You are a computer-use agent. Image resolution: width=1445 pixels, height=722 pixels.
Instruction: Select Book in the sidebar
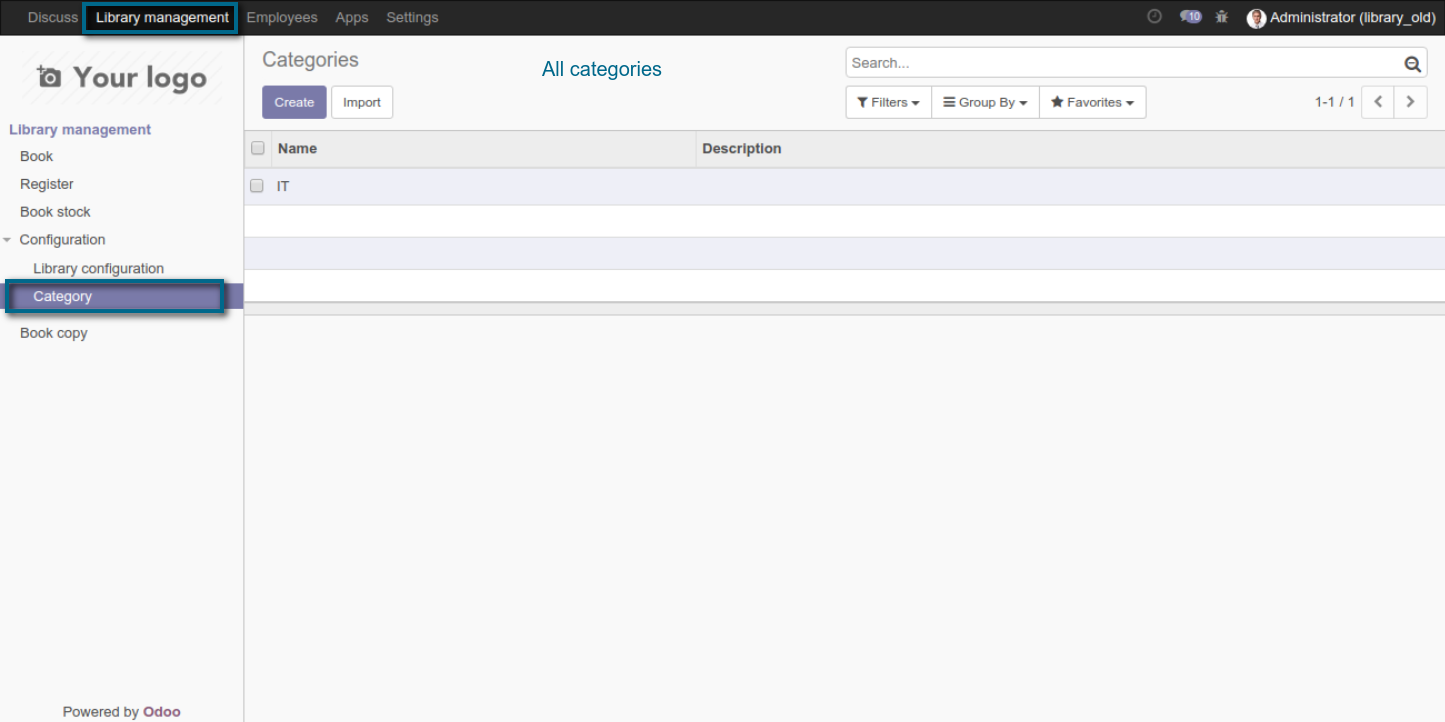[x=37, y=156]
